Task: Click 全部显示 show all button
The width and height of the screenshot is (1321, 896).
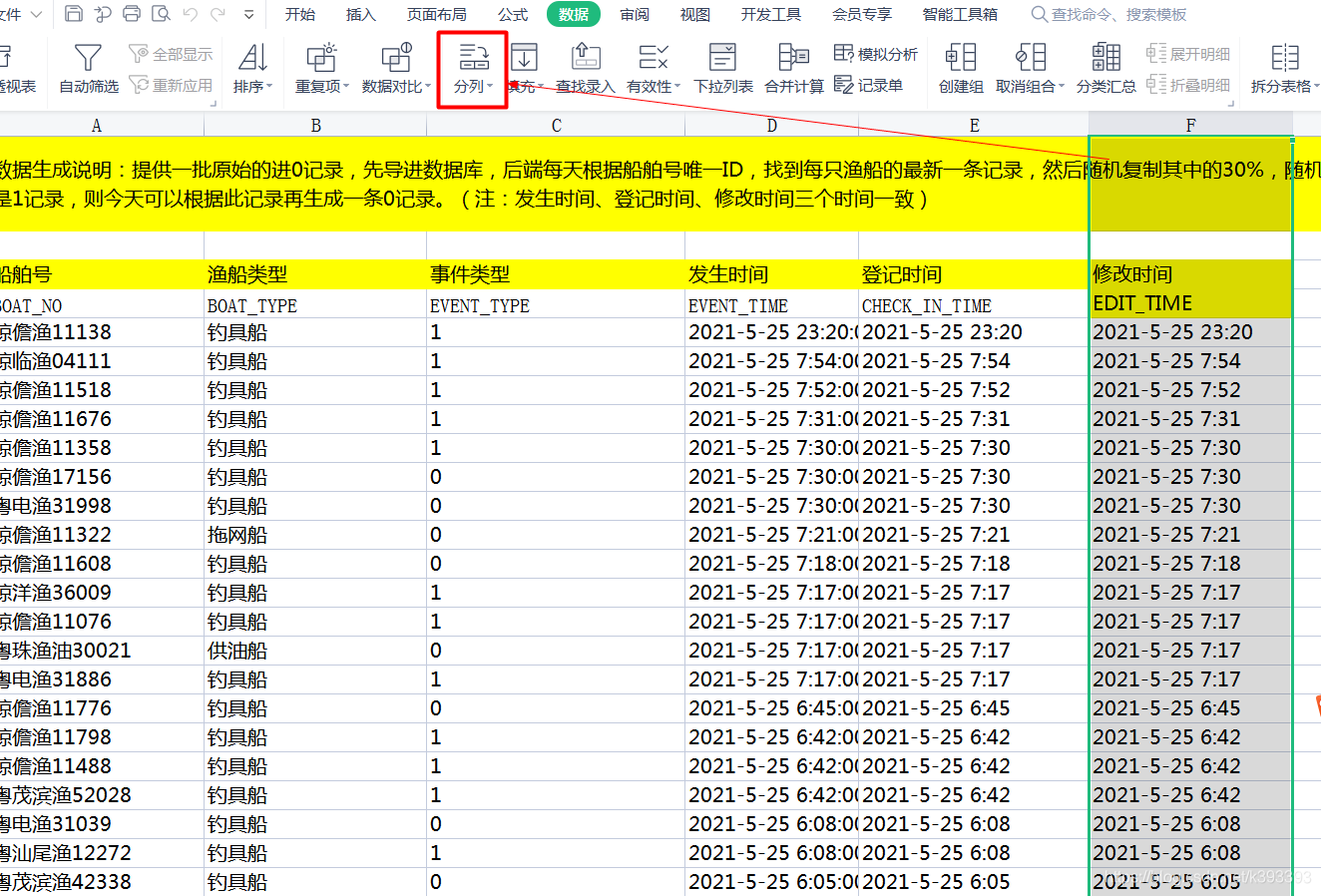Action: point(171,54)
